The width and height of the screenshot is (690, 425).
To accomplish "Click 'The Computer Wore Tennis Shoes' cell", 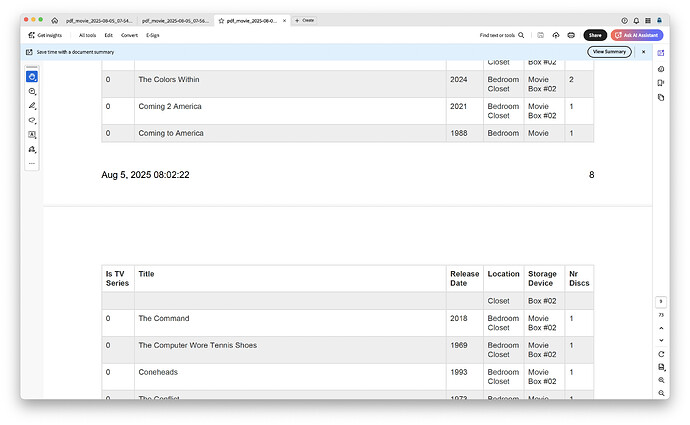I will point(290,350).
